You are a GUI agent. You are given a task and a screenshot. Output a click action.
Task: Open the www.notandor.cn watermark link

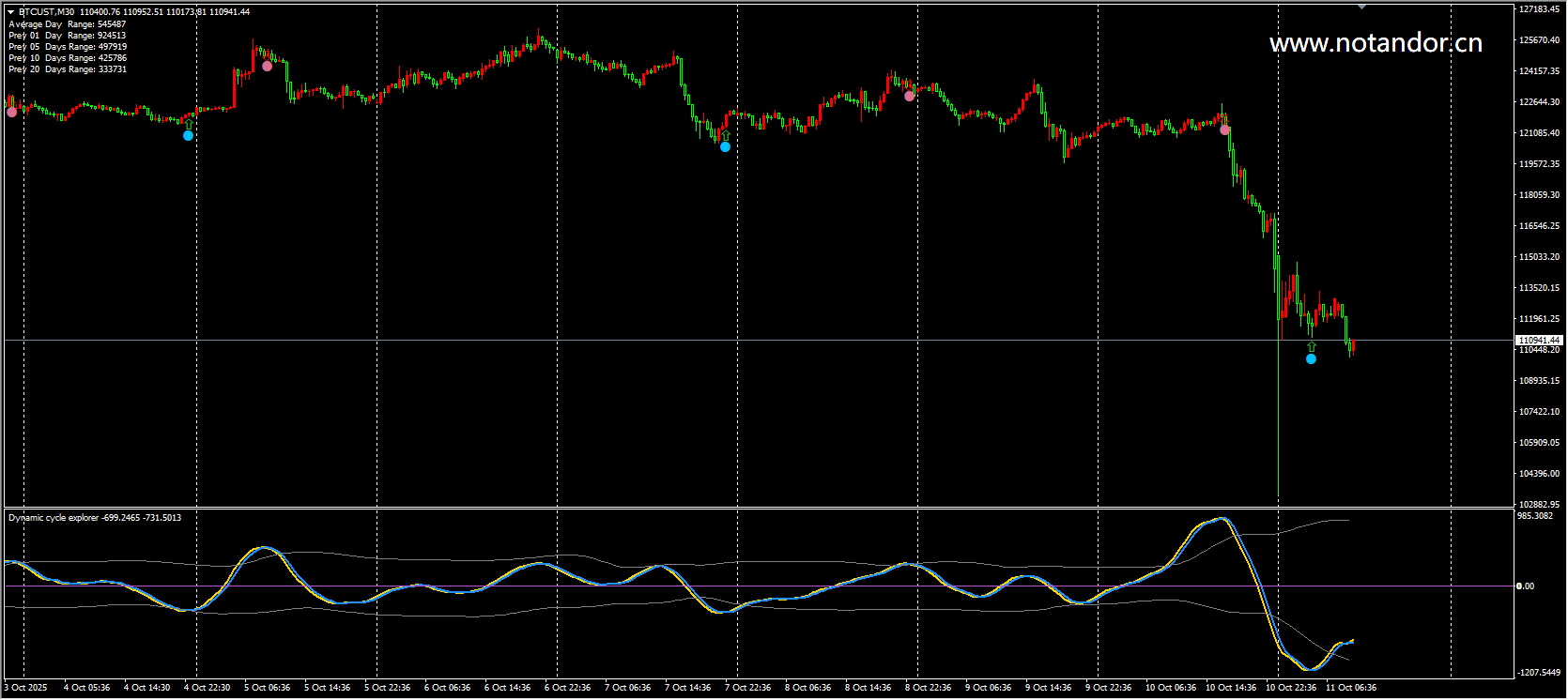1375,43
